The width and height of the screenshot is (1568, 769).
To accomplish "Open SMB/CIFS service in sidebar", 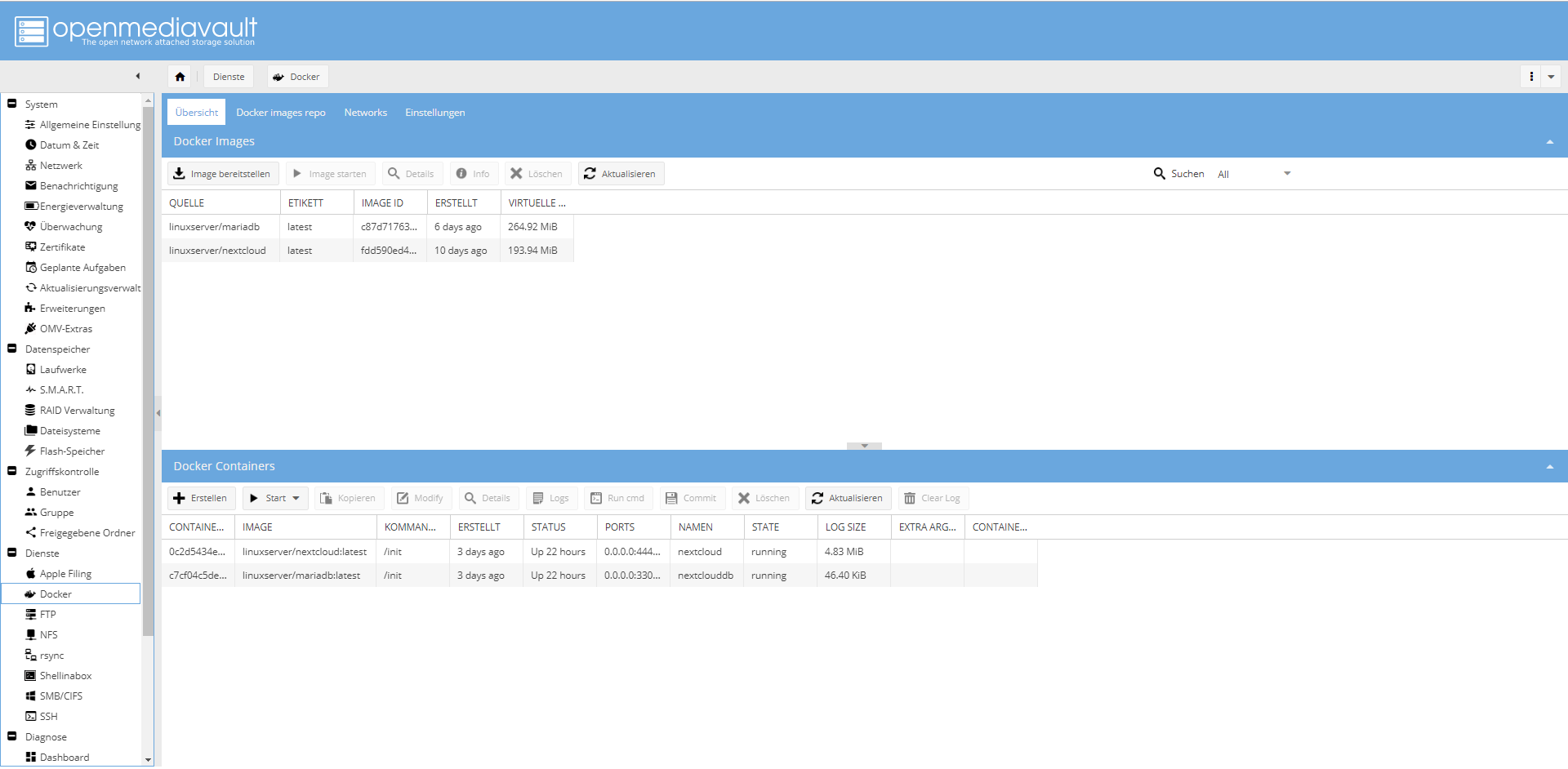I will click(54, 696).
